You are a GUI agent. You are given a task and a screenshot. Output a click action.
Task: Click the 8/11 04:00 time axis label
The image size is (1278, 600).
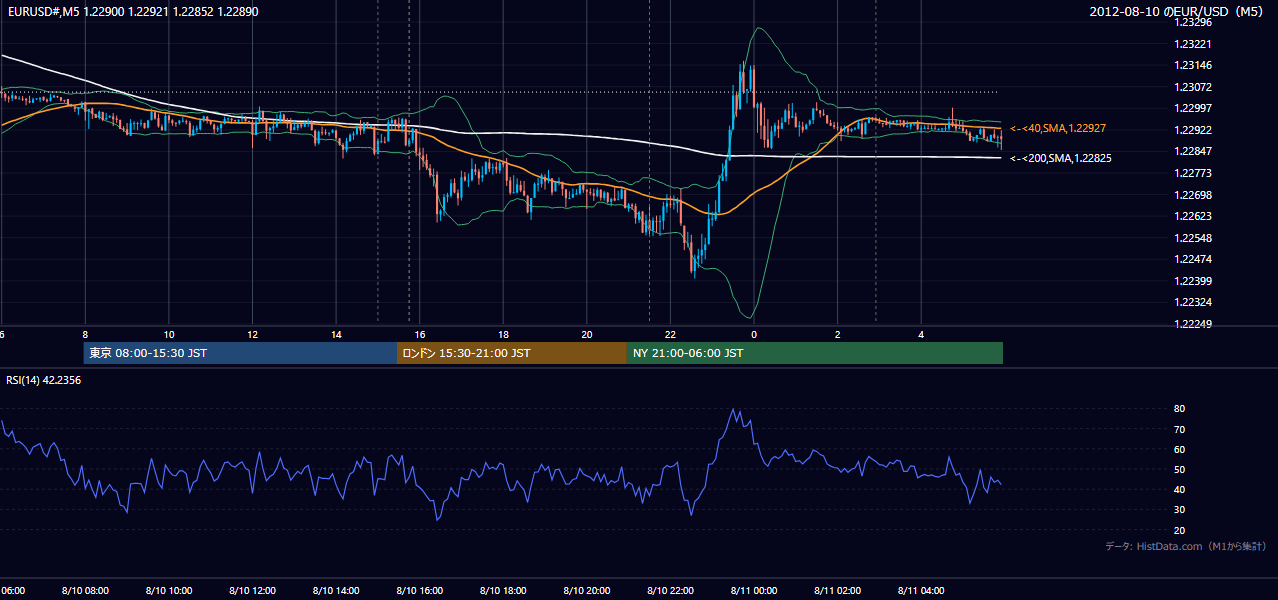[x=921, y=590]
